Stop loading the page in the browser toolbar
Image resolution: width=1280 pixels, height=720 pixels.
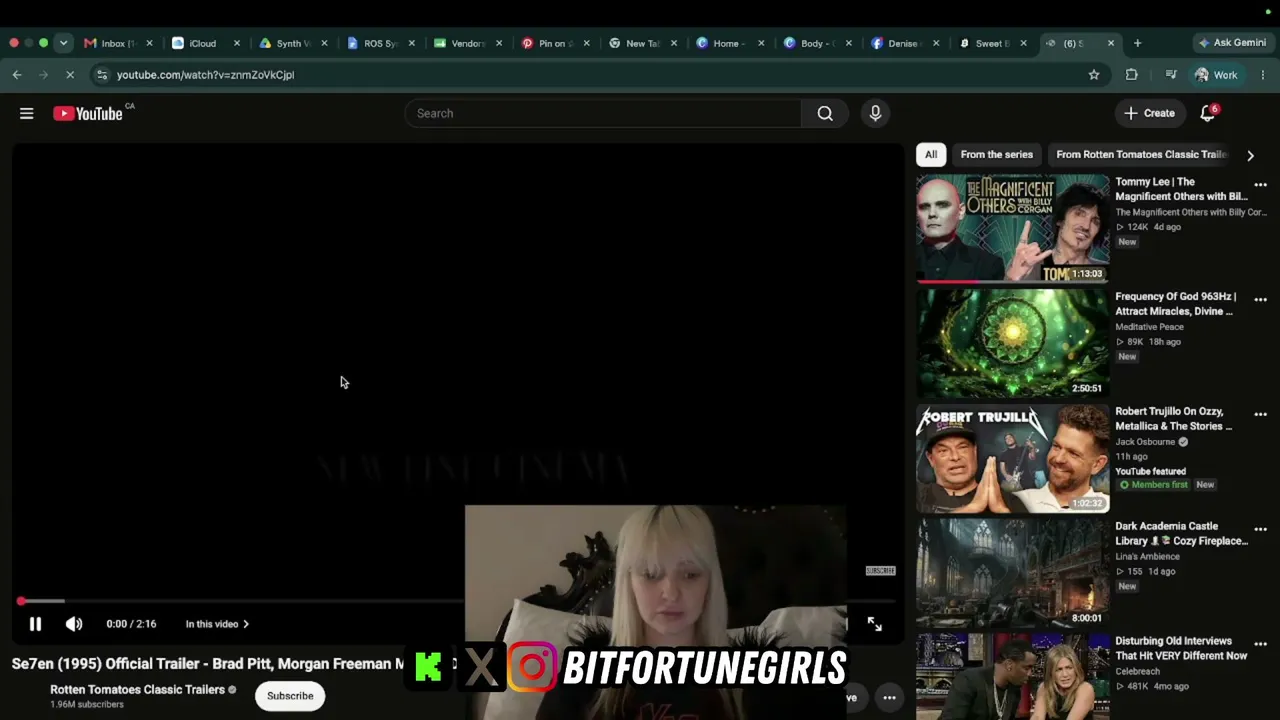pos(69,75)
